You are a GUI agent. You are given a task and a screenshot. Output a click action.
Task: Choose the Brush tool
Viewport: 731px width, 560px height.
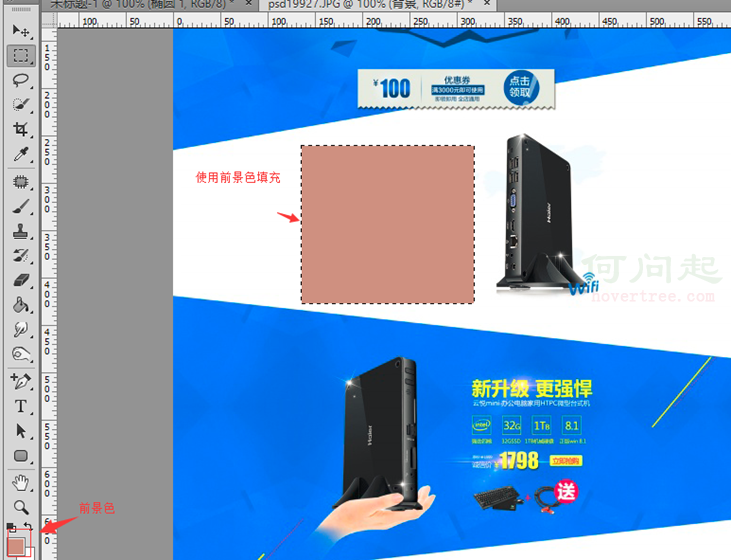[x=20, y=206]
